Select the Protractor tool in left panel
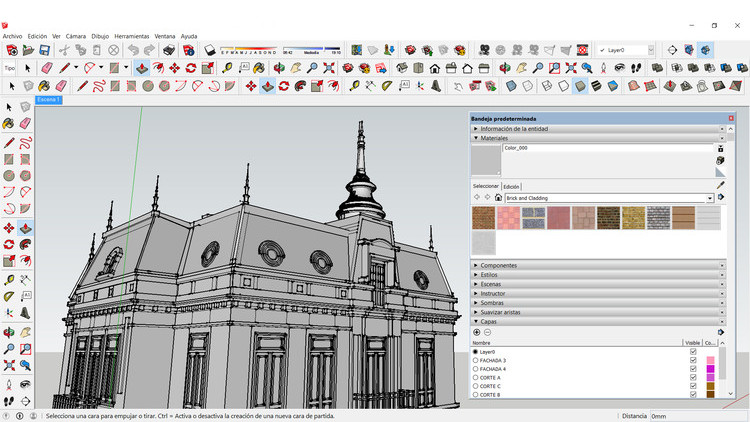 pyautogui.click(x=9, y=297)
